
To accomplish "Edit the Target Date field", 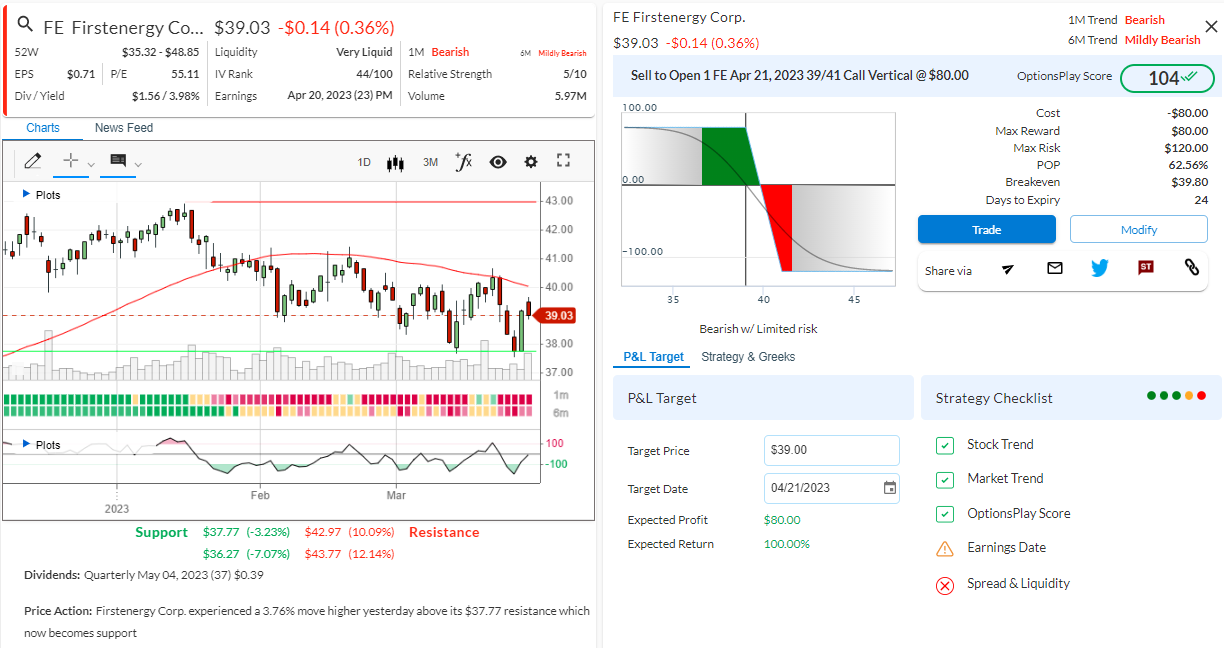I will (832, 488).
